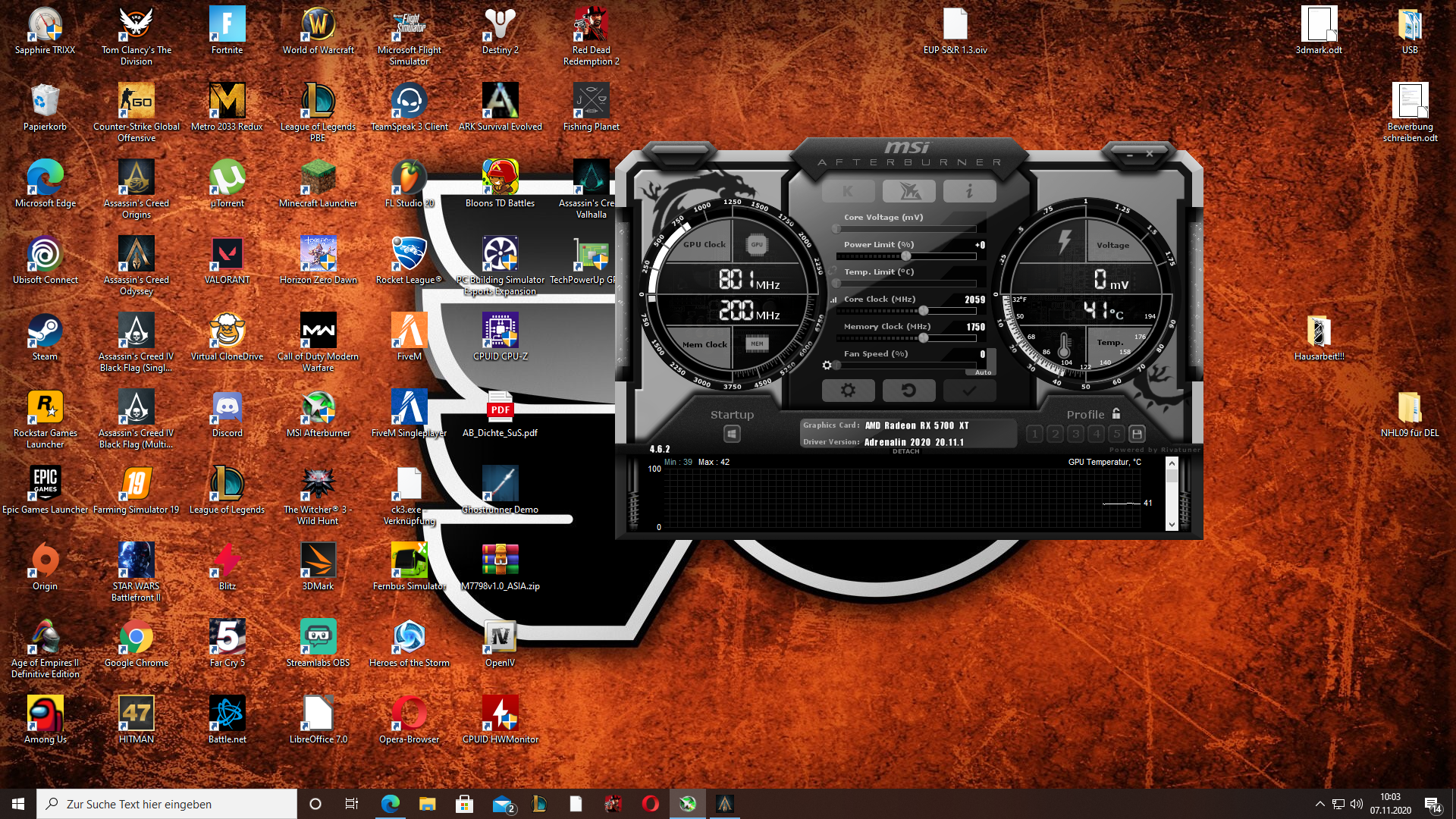Screen dimensions: 1456x819
Task: Open the core clock curve editor icon
Action: point(834,300)
